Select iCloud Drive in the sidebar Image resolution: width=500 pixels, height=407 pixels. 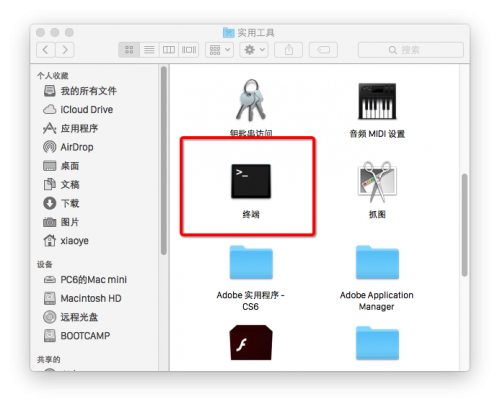[x=78, y=109]
